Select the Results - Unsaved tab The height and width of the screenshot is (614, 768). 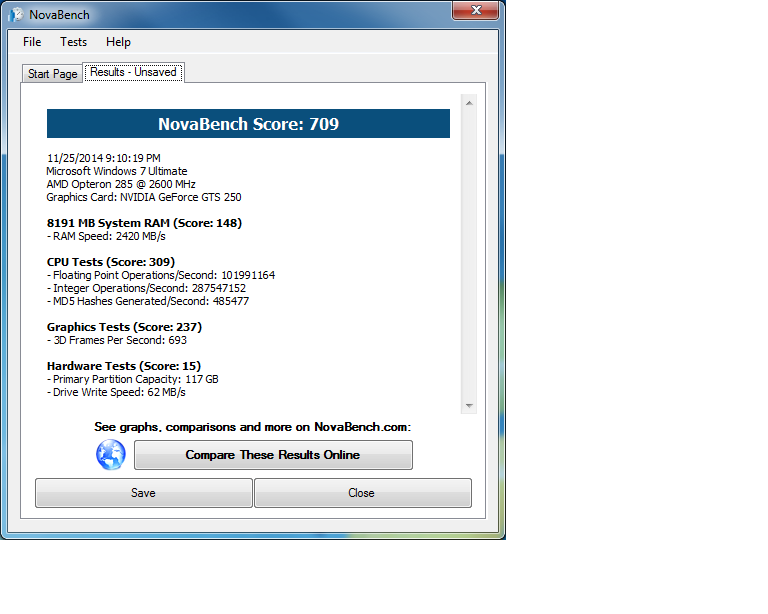pos(133,72)
